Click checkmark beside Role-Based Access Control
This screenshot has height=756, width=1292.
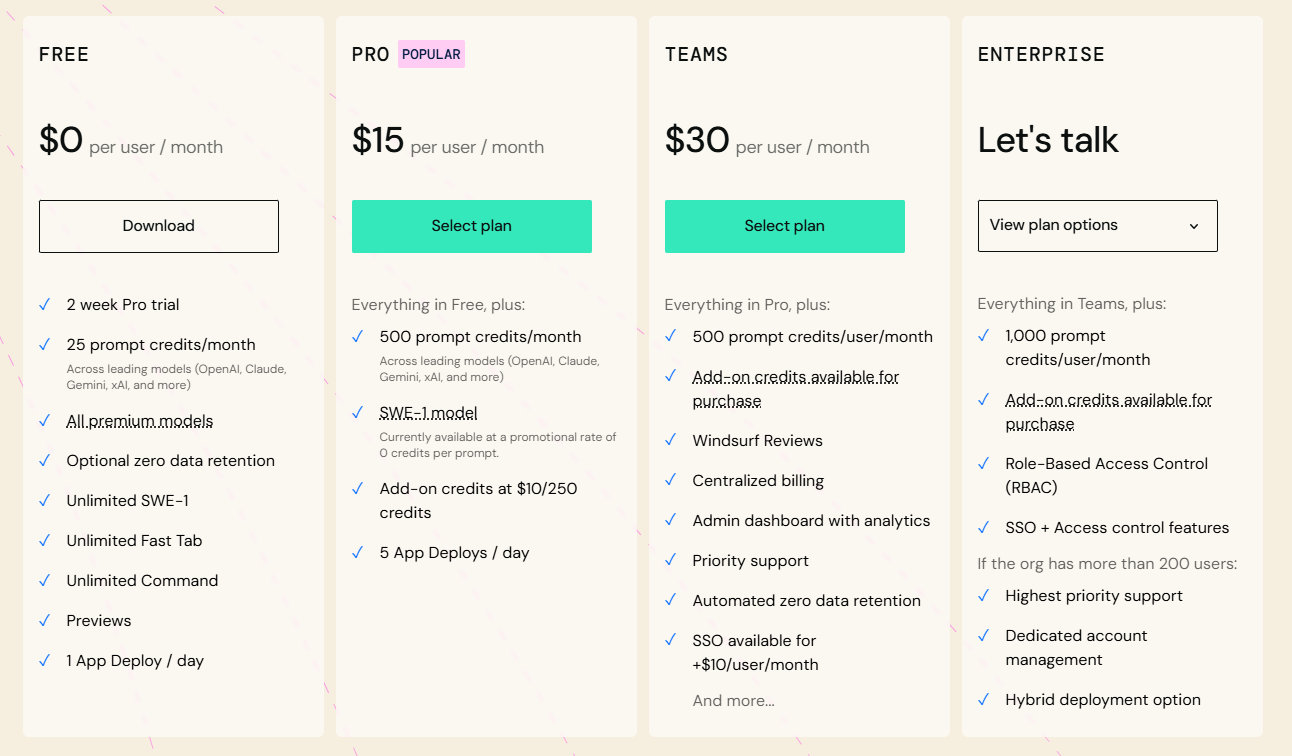[983, 463]
